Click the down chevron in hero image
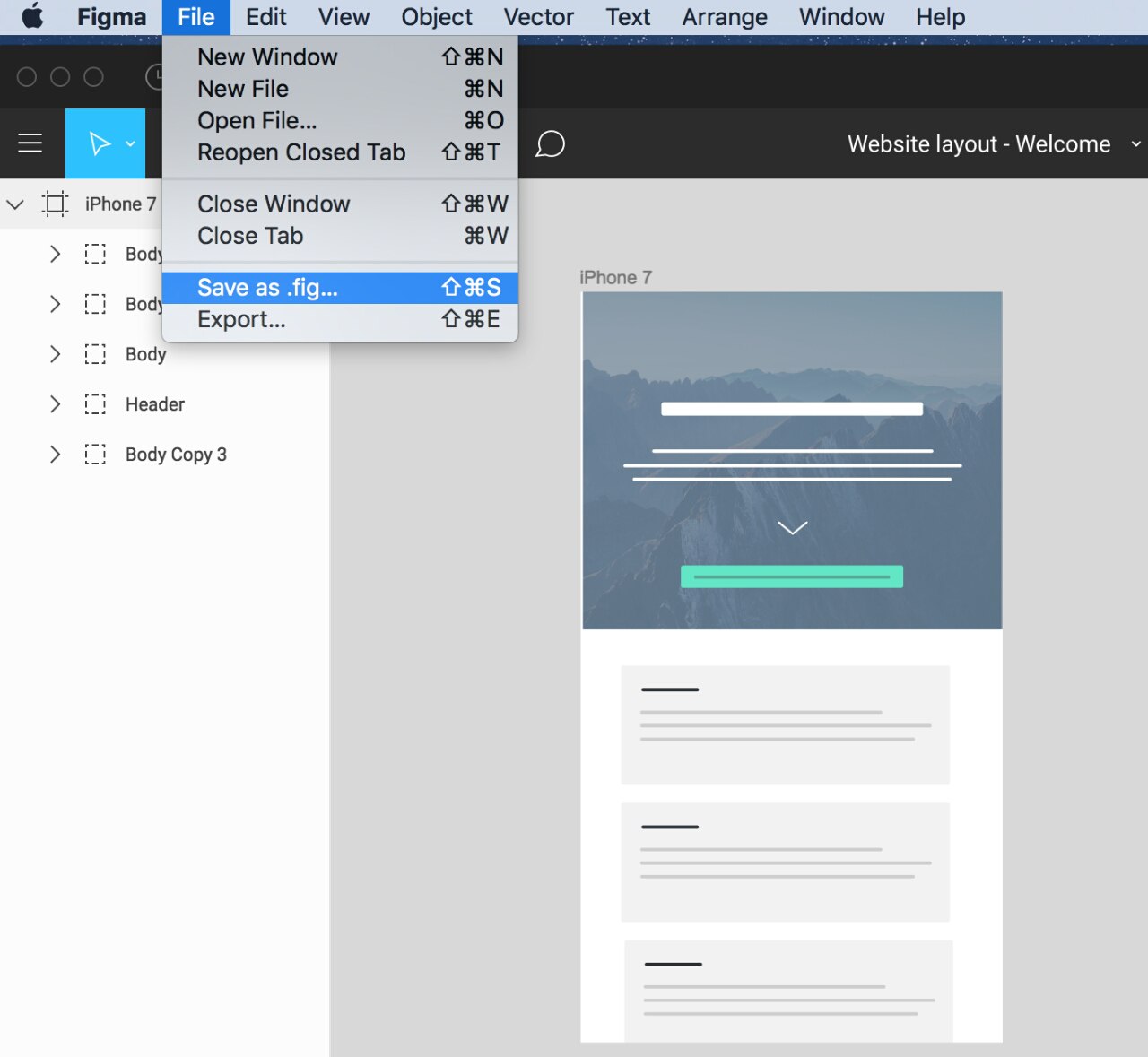This screenshot has height=1057, width=1148. click(793, 527)
